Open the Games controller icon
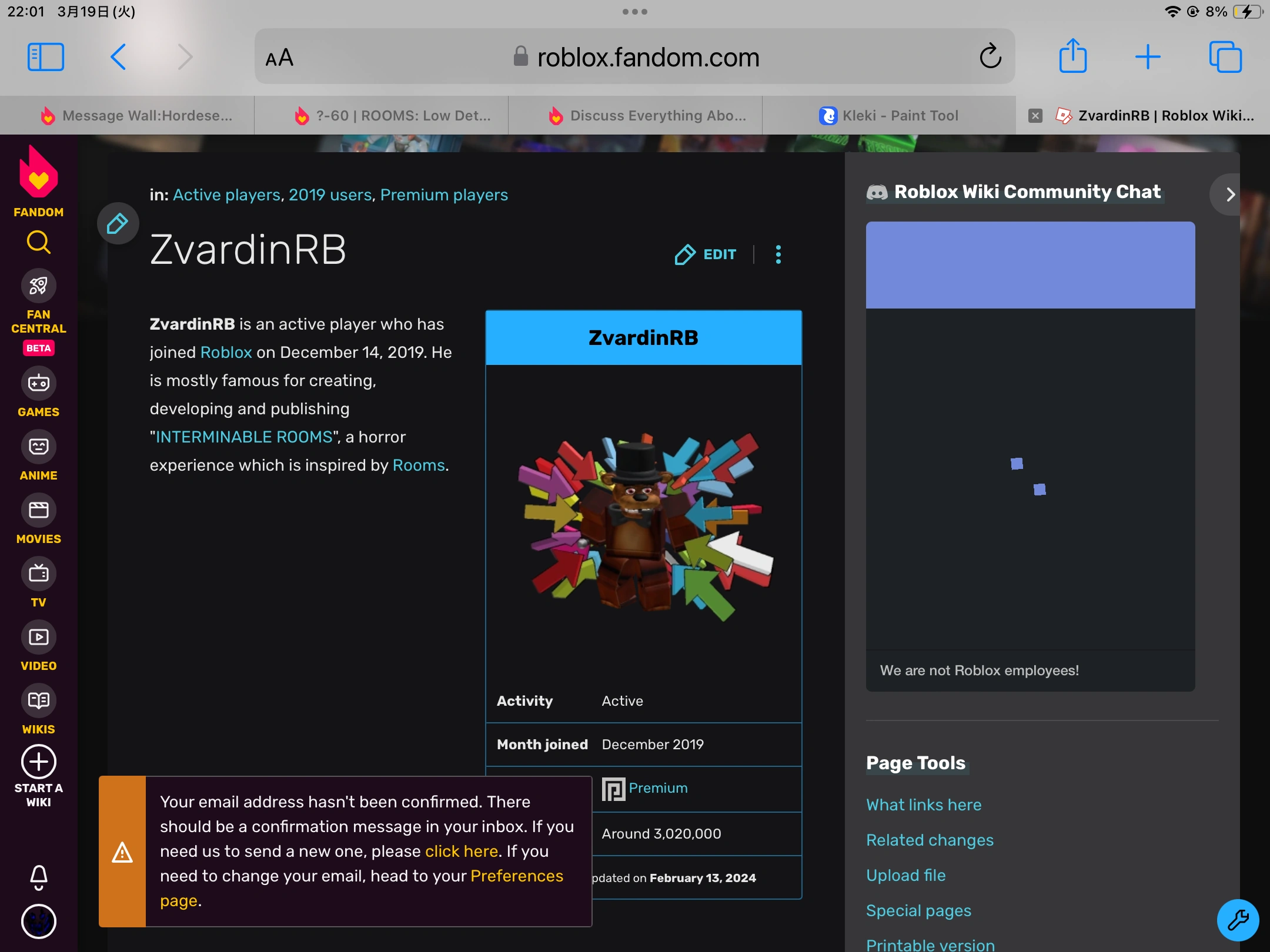The image size is (1270, 952). tap(38, 384)
